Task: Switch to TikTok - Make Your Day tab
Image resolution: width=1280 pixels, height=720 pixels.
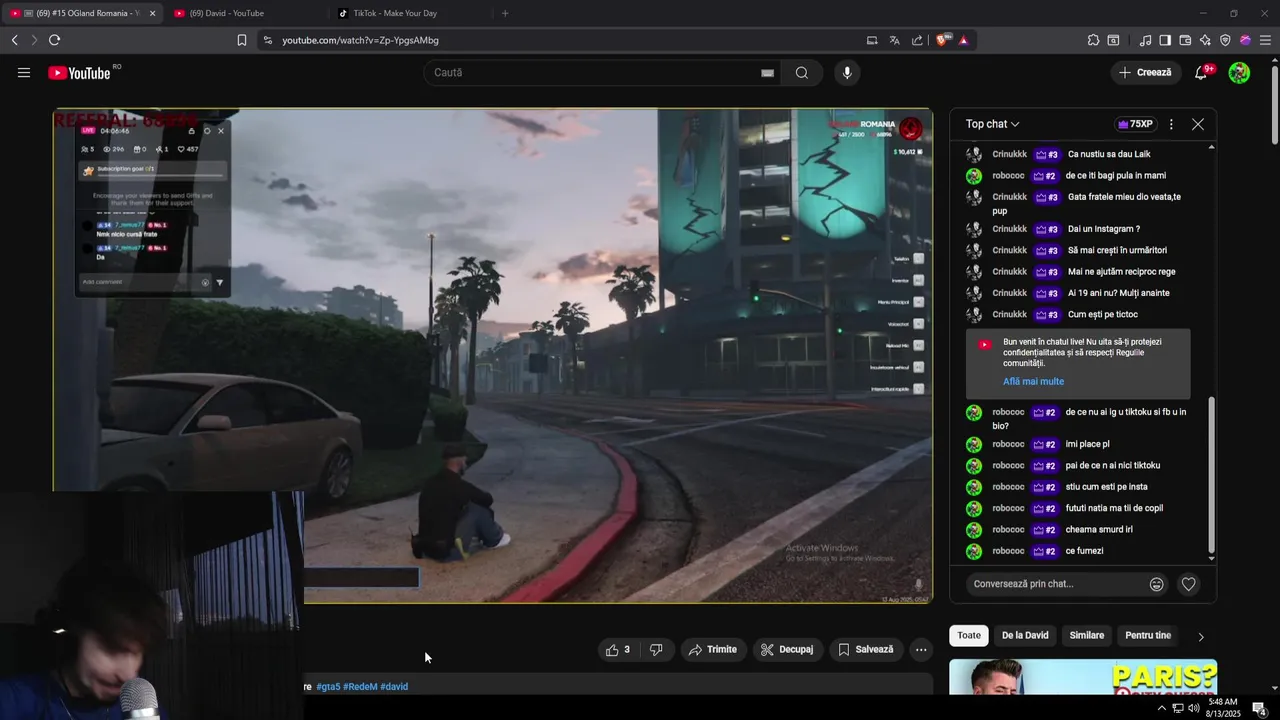Action: pos(408,13)
